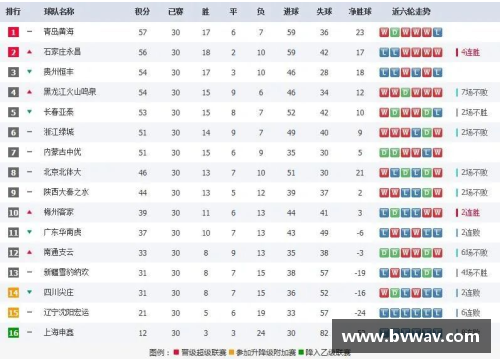Click 近六轮走势 column header

point(411,12)
